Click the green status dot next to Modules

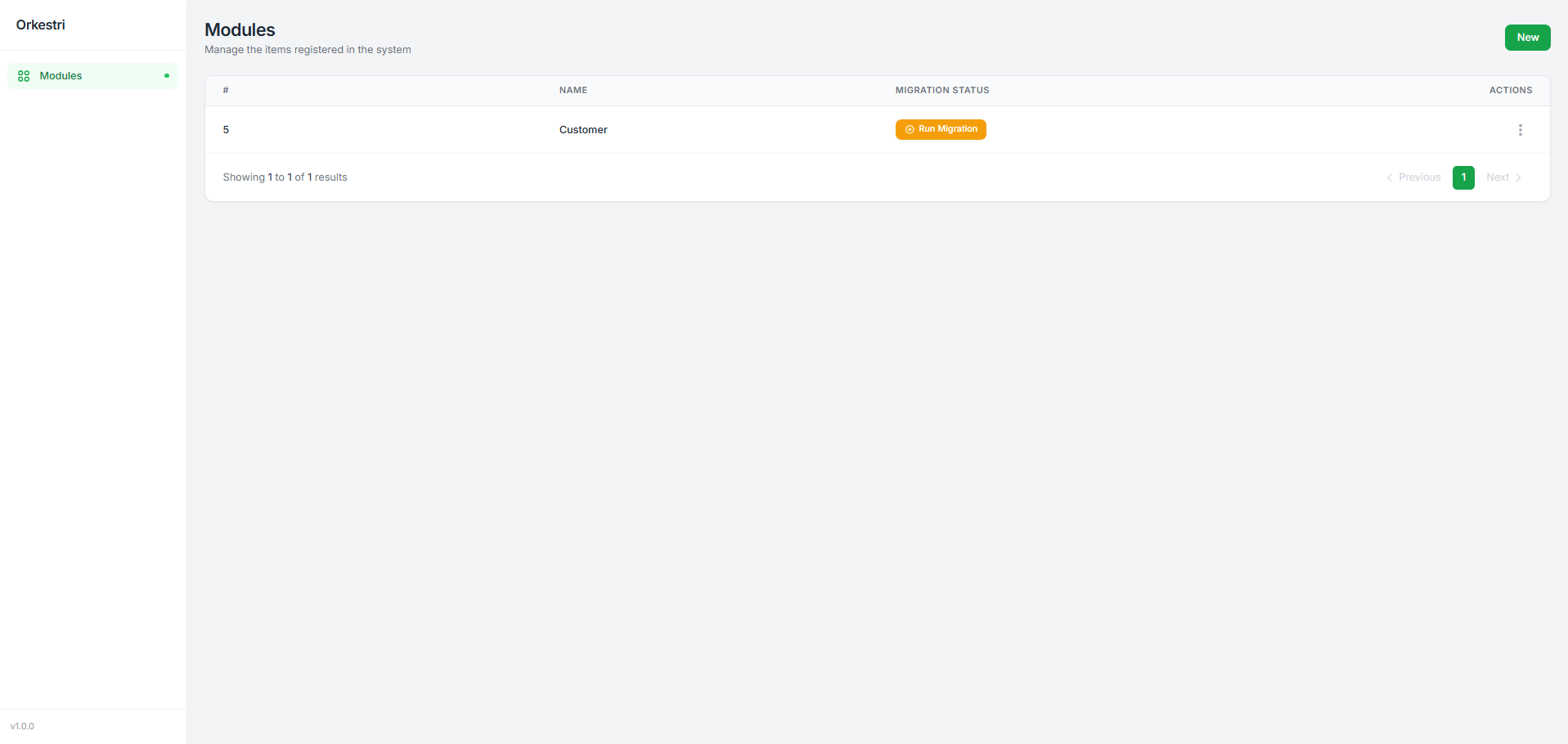pyautogui.click(x=166, y=75)
